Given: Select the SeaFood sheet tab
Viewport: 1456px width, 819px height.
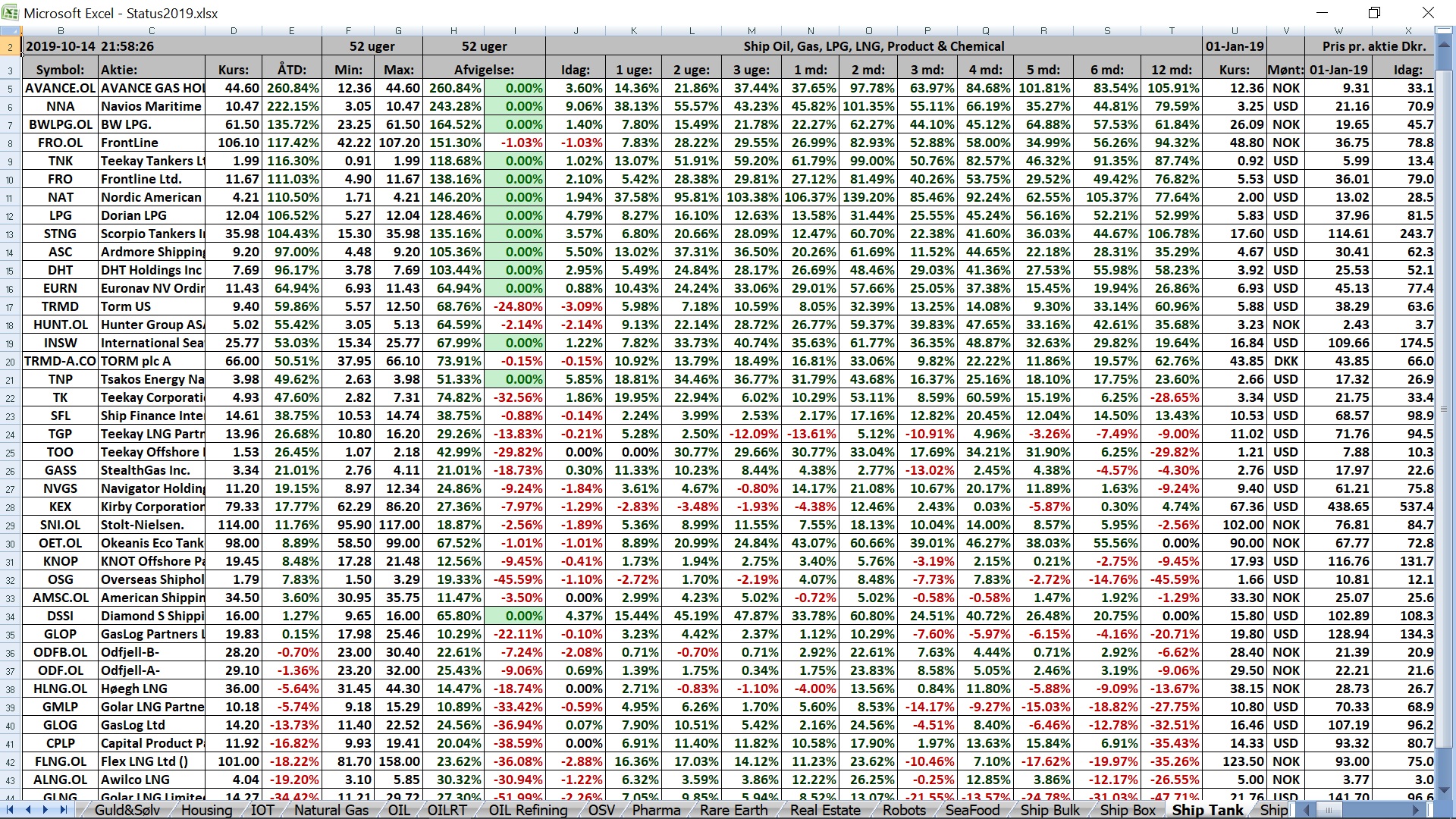Looking at the screenshot, I should point(973,810).
